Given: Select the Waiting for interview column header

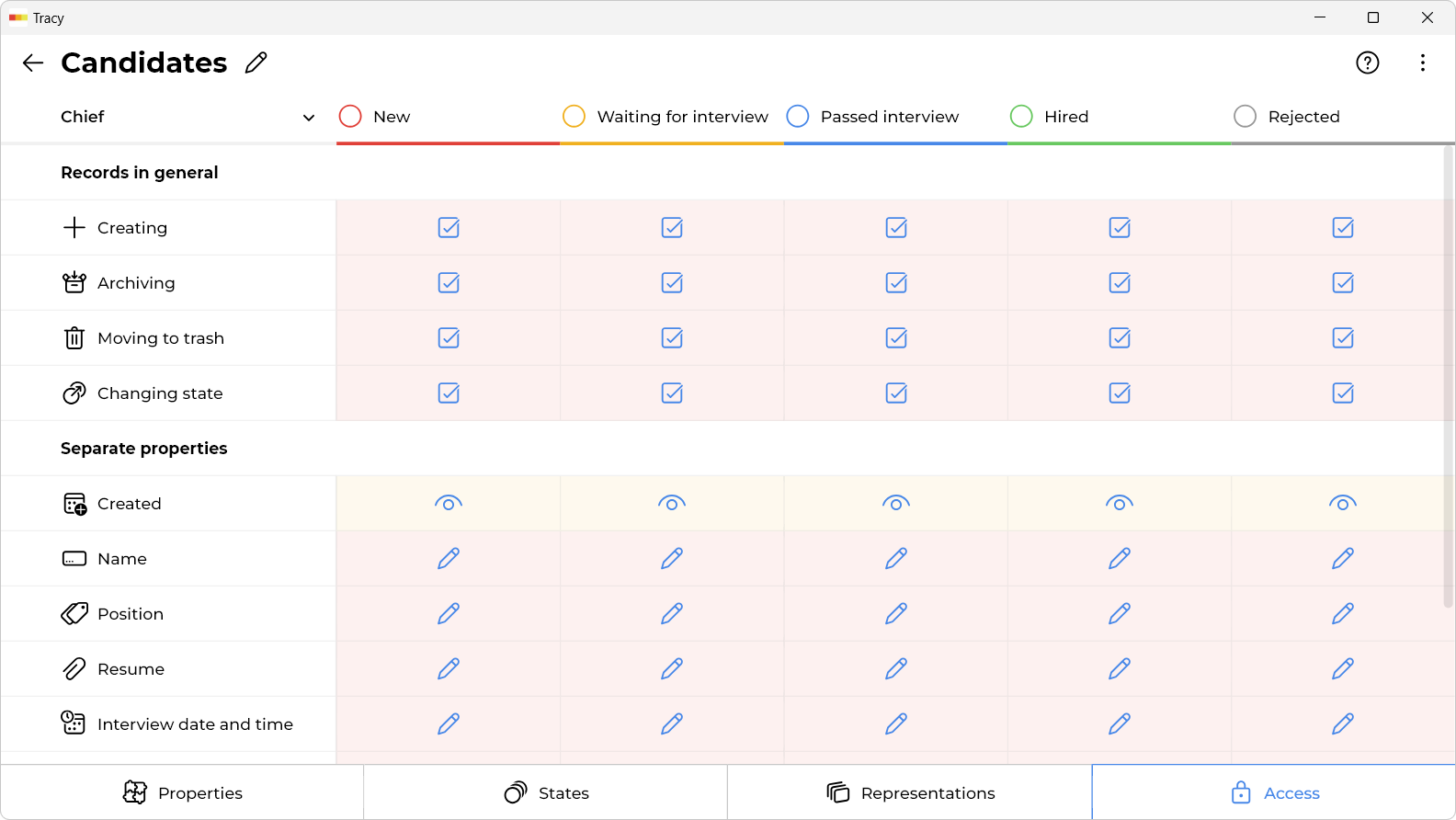Looking at the screenshot, I should click(x=672, y=117).
